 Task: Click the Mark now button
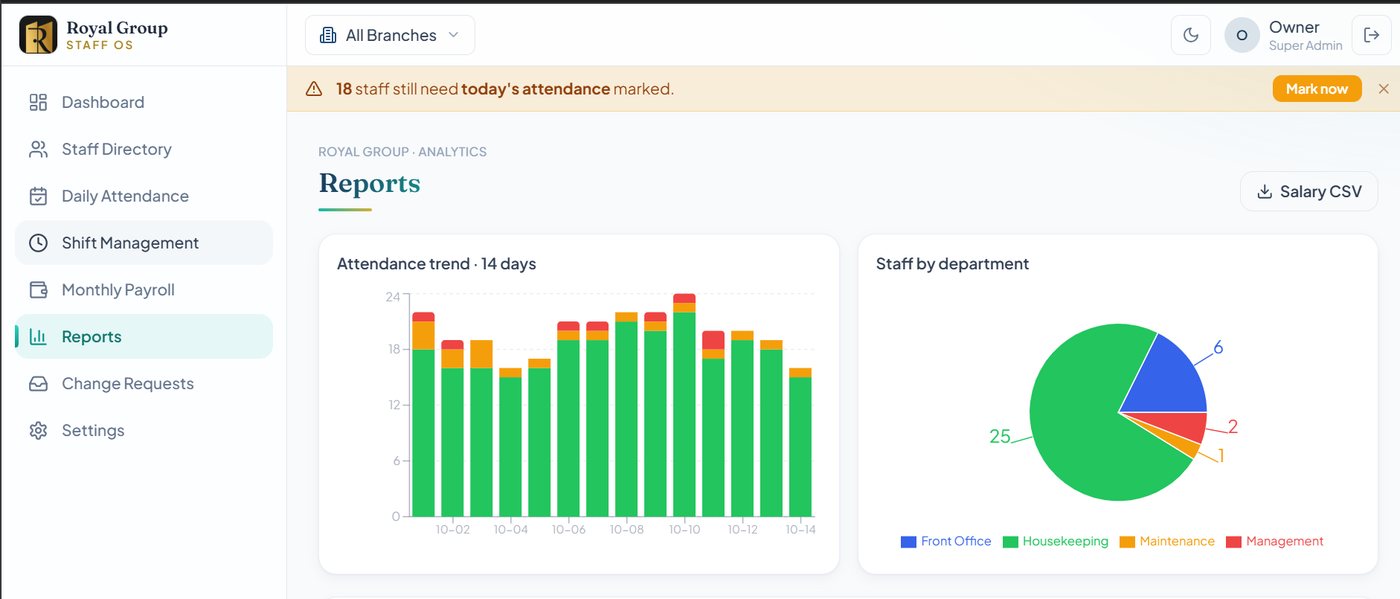tap(1317, 89)
